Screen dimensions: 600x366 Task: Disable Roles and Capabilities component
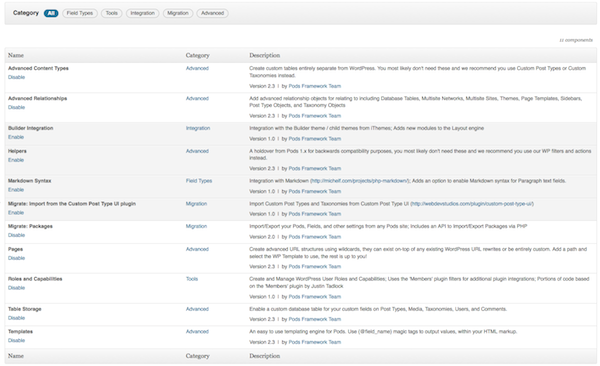[x=16, y=288]
